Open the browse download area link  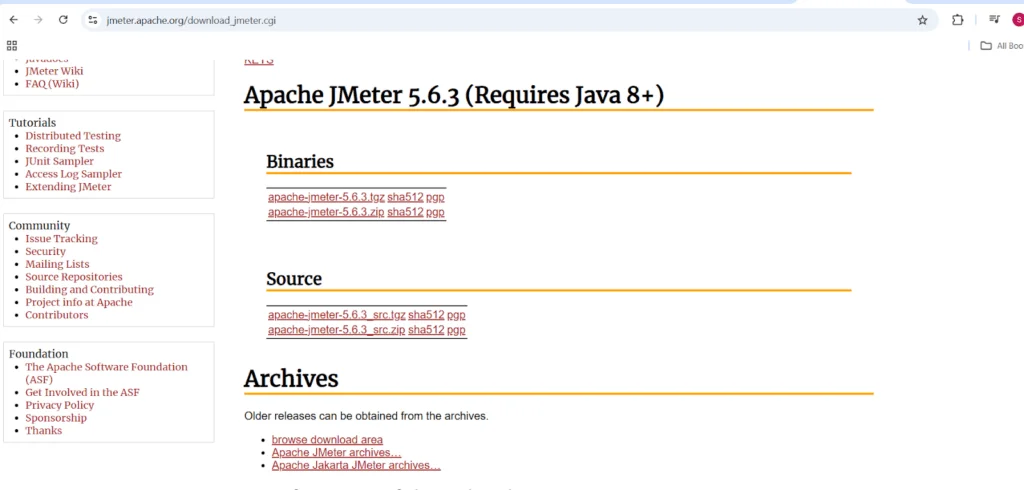[x=327, y=440]
